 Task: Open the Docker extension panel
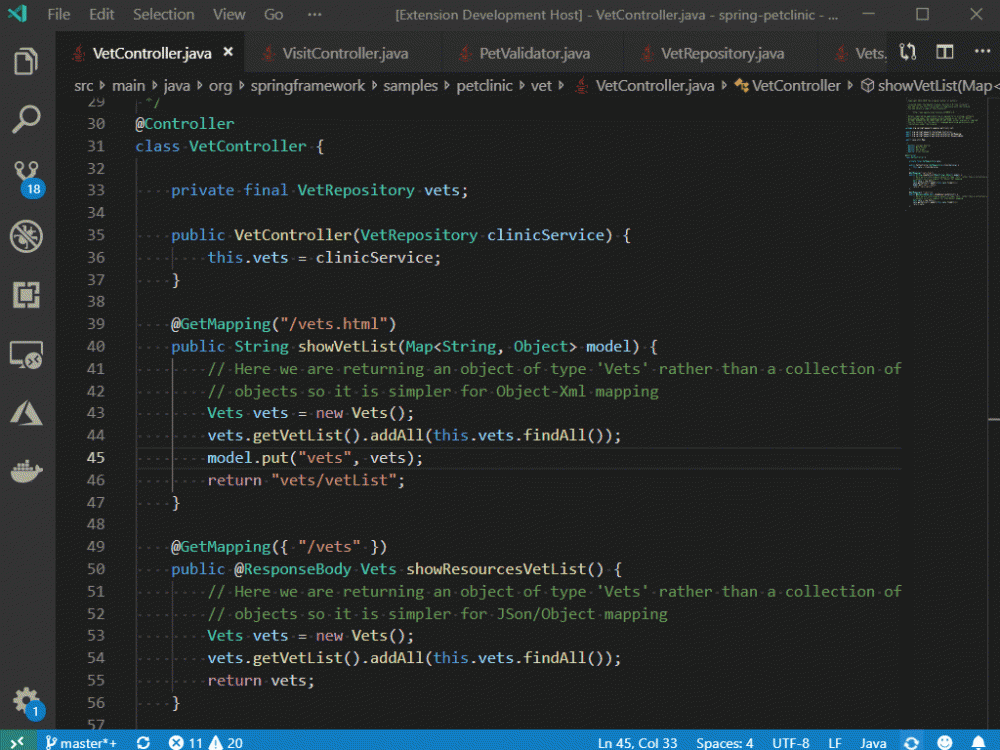click(x=27, y=467)
